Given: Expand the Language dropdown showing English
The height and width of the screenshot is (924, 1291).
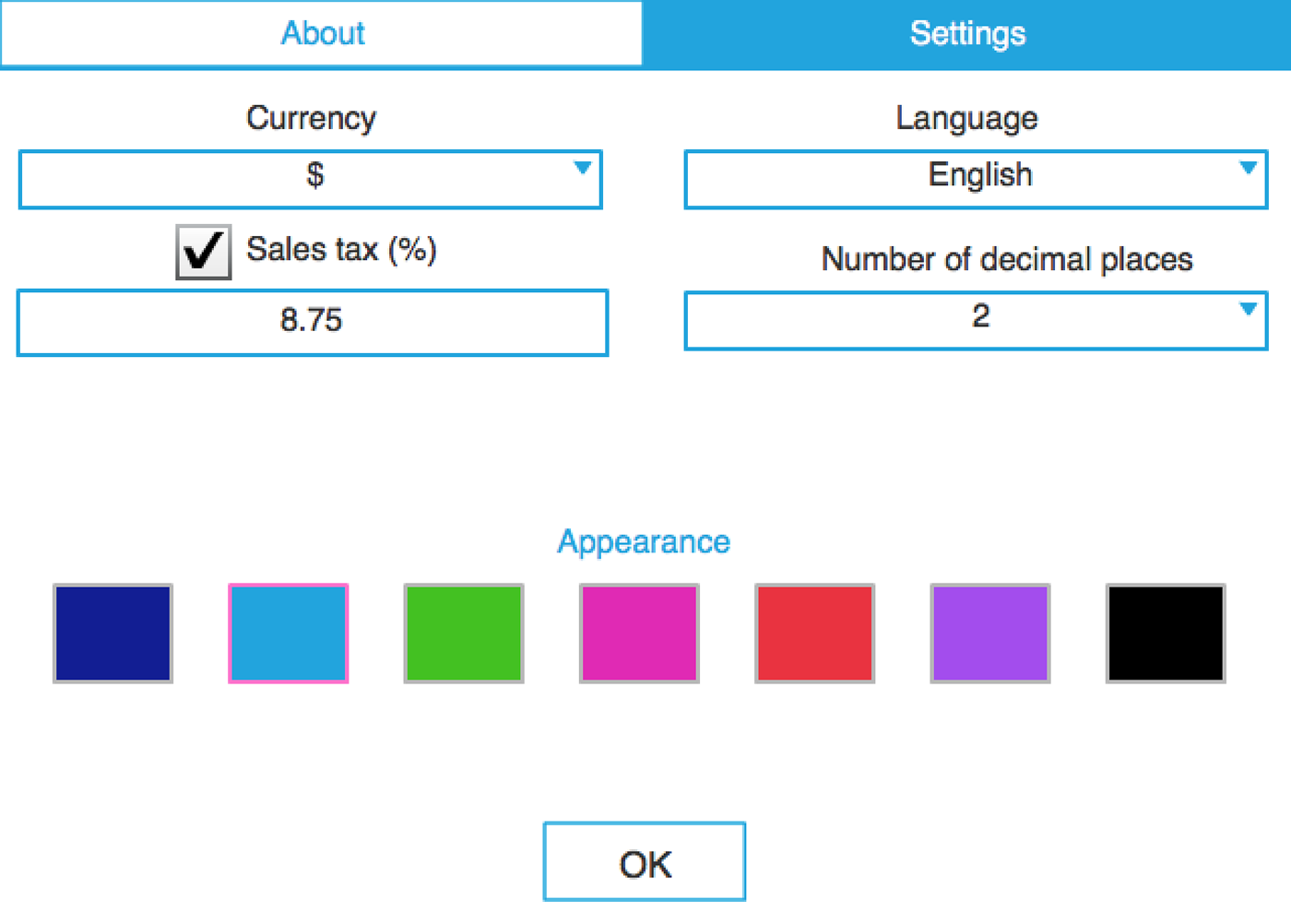Looking at the screenshot, I should [976, 179].
